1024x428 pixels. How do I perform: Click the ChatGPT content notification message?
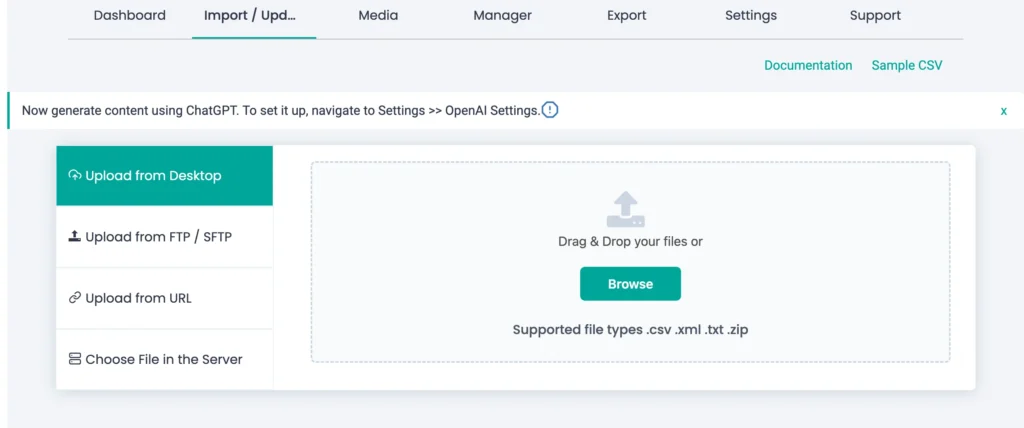[x=280, y=110]
